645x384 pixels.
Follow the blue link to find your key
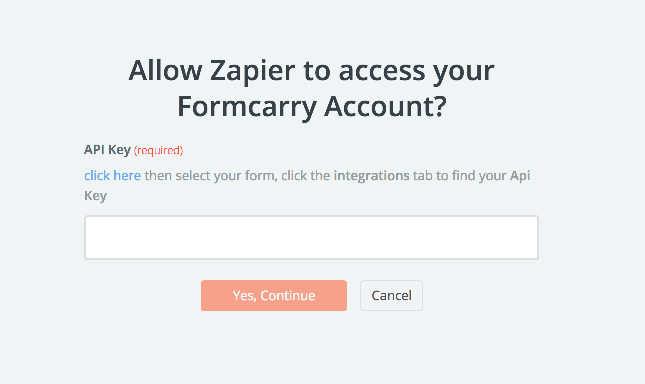tap(112, 176)
